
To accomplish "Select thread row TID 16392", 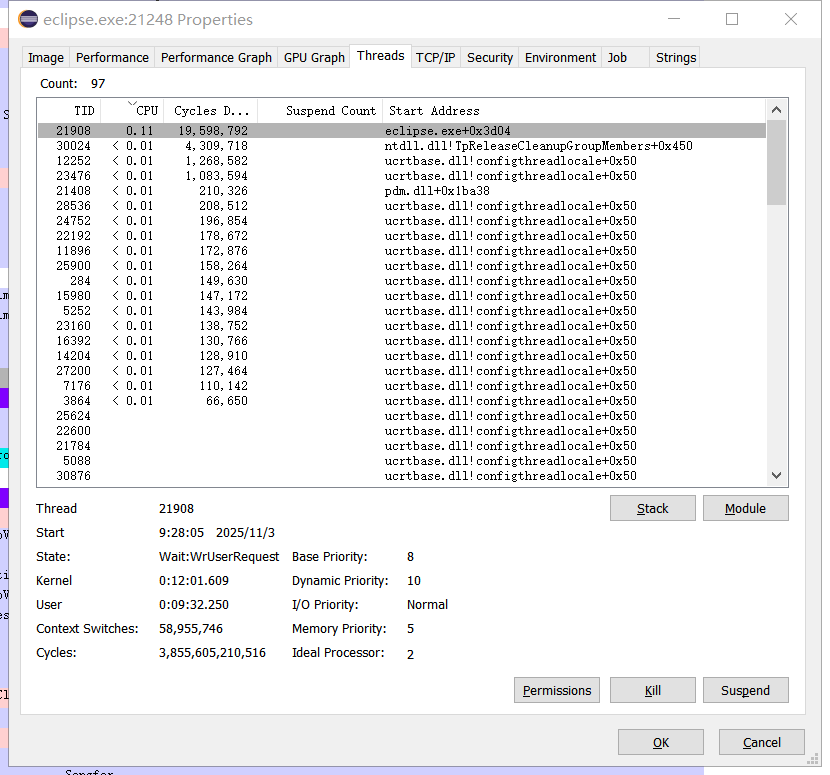I will tap(402, 340).
